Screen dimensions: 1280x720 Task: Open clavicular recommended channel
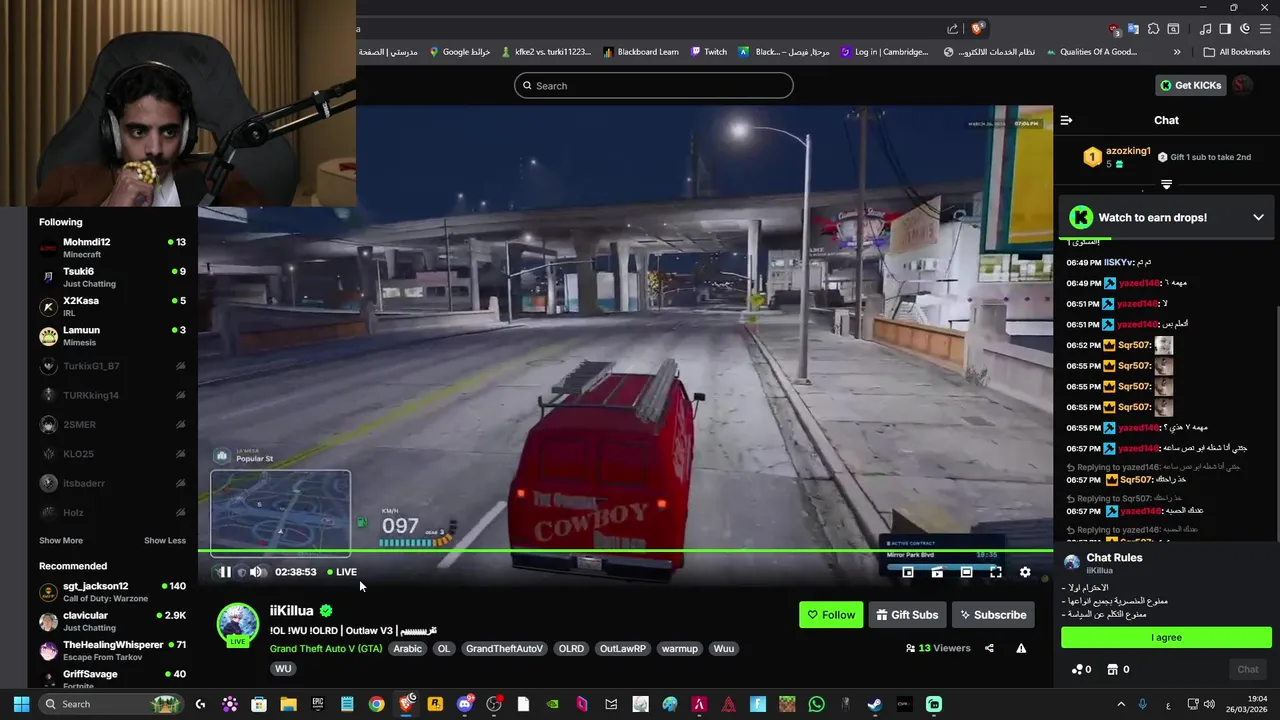click(112, 620)
